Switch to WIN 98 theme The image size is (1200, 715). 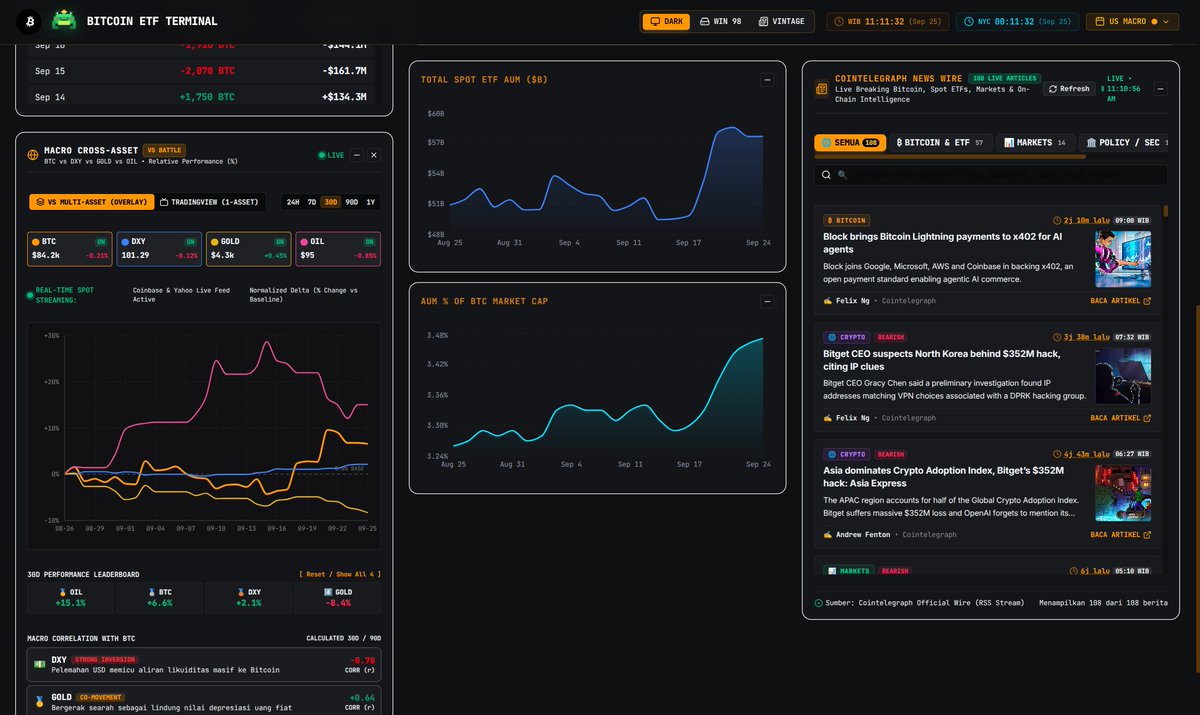click(x=720, y=21)
